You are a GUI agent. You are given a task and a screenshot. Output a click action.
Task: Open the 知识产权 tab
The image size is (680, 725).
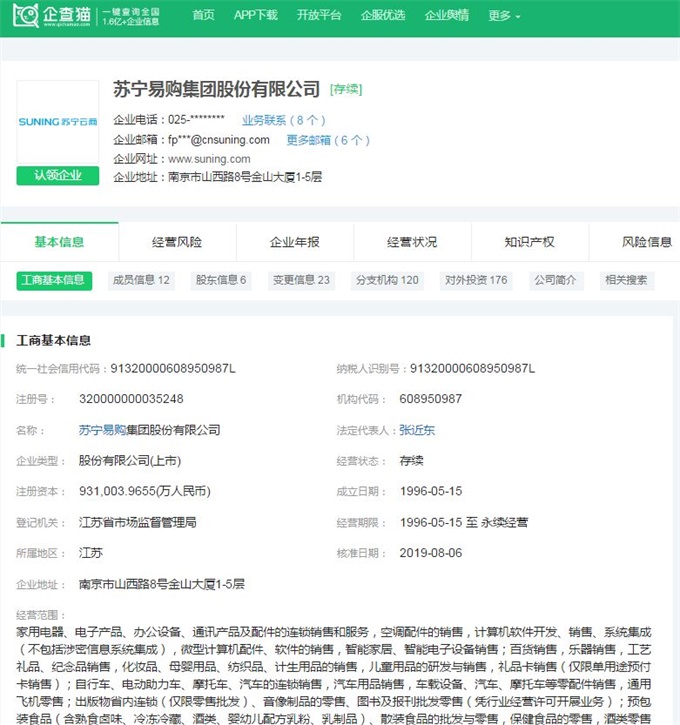click(x=529, y=242)
